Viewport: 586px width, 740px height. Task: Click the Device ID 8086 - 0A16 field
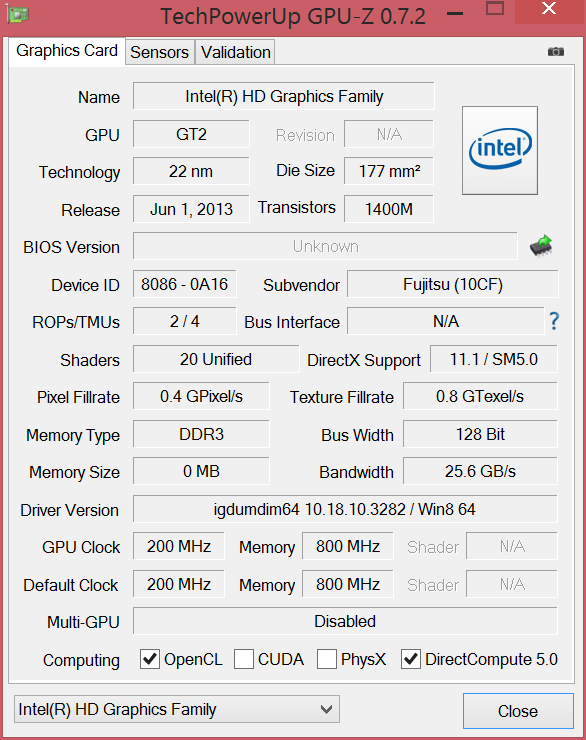tap(184, 284)
